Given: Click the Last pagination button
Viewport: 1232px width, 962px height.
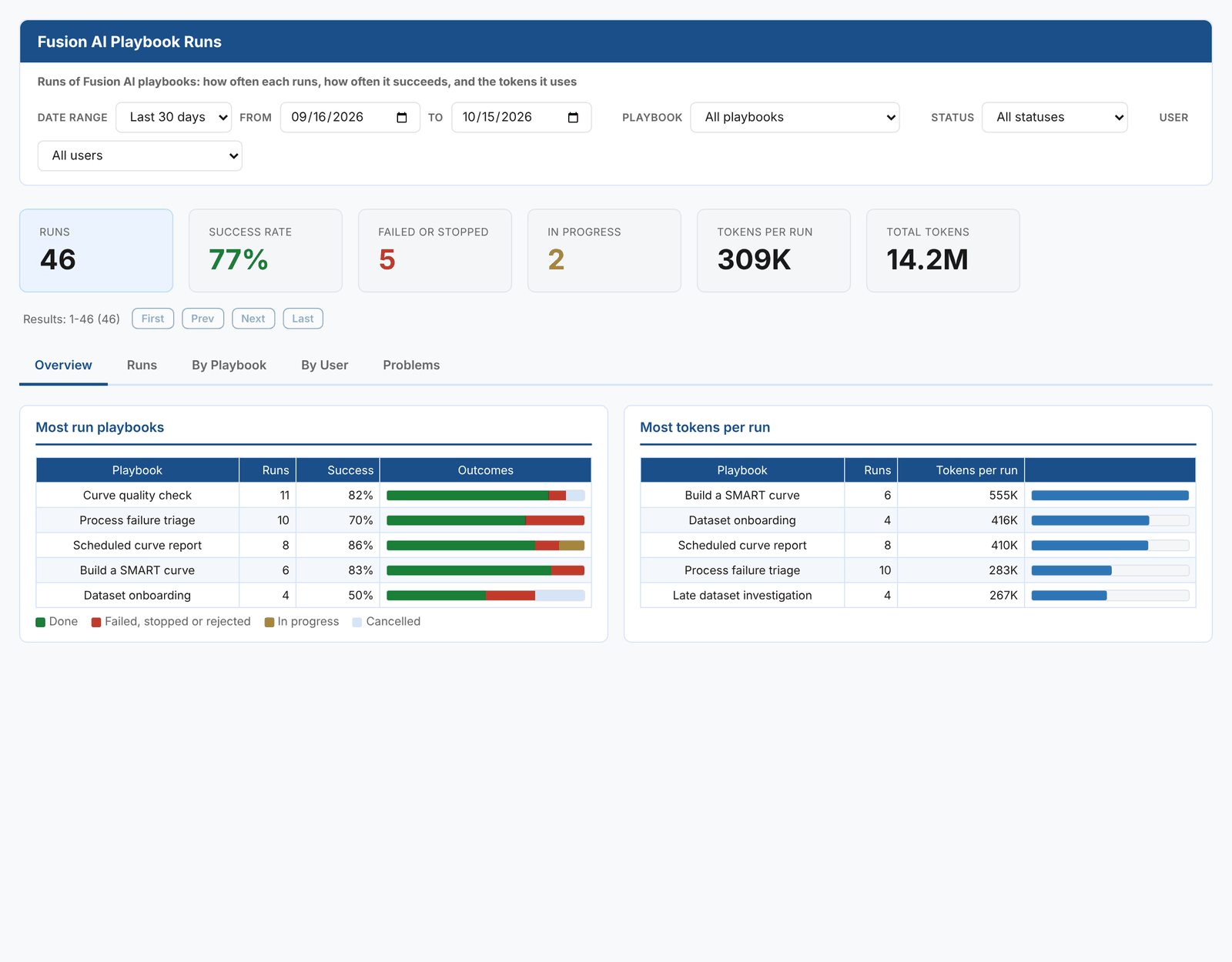Looking at the screenshot, I should pyautogui.click(x=303, y=319).
